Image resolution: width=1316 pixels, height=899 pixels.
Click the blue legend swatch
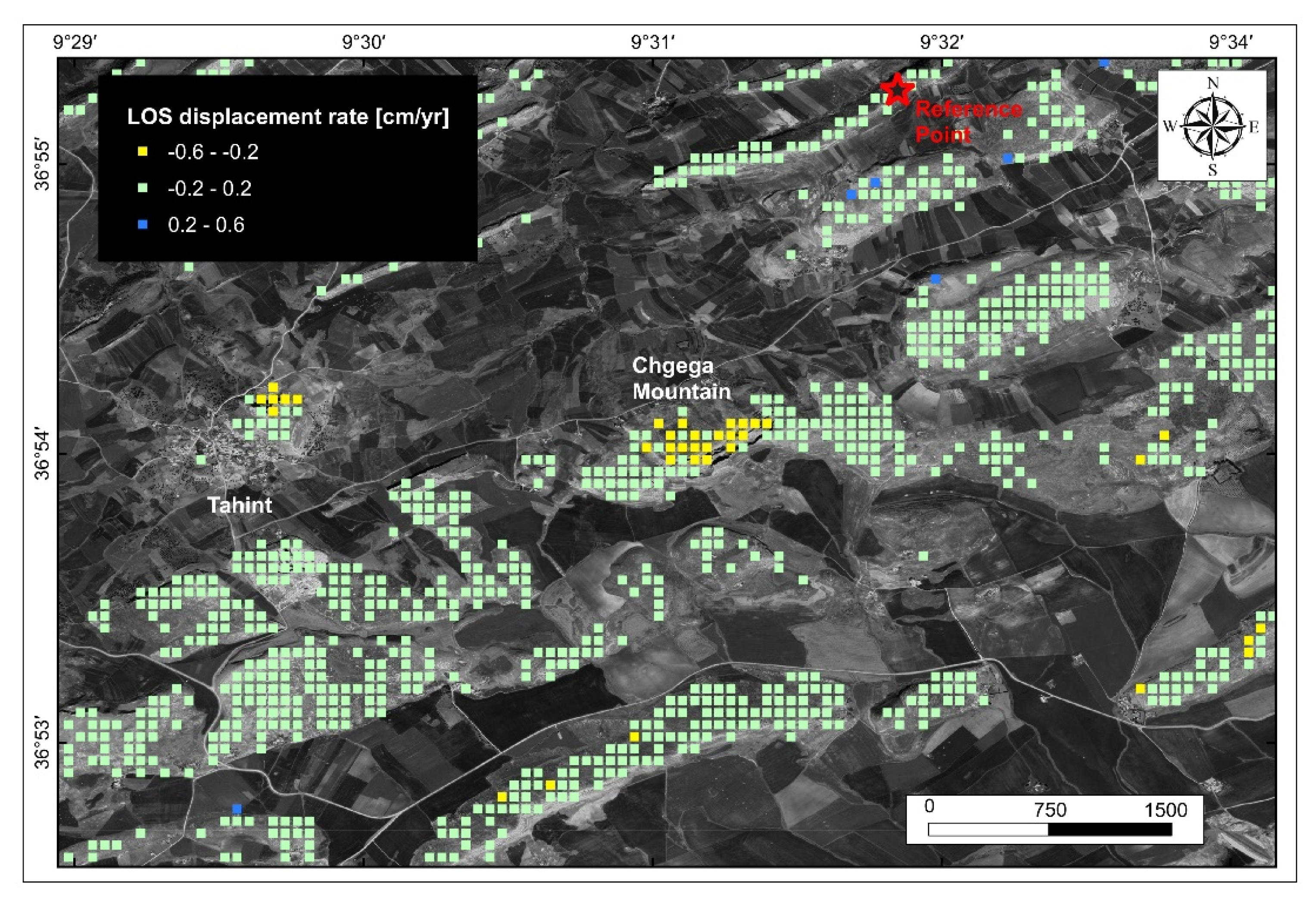143,225
